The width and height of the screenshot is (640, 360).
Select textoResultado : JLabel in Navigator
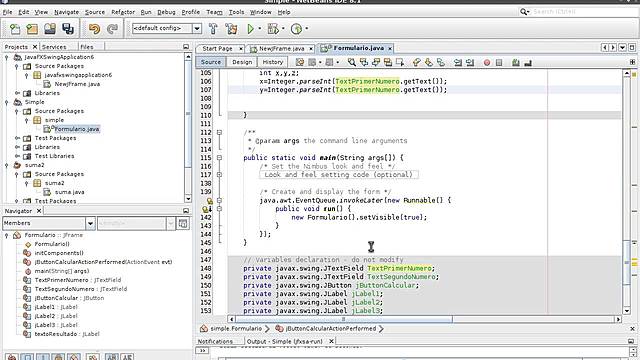(67, 334)
